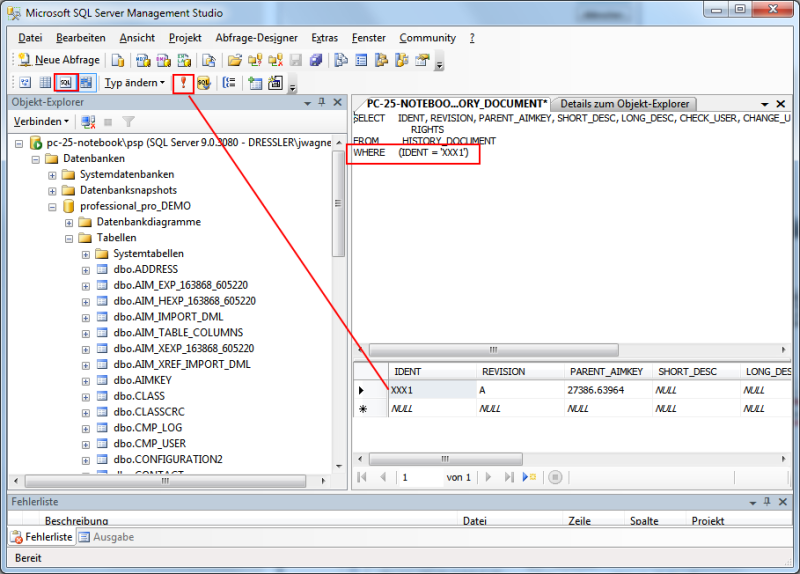Click the REVISION column header

[520, 371]
